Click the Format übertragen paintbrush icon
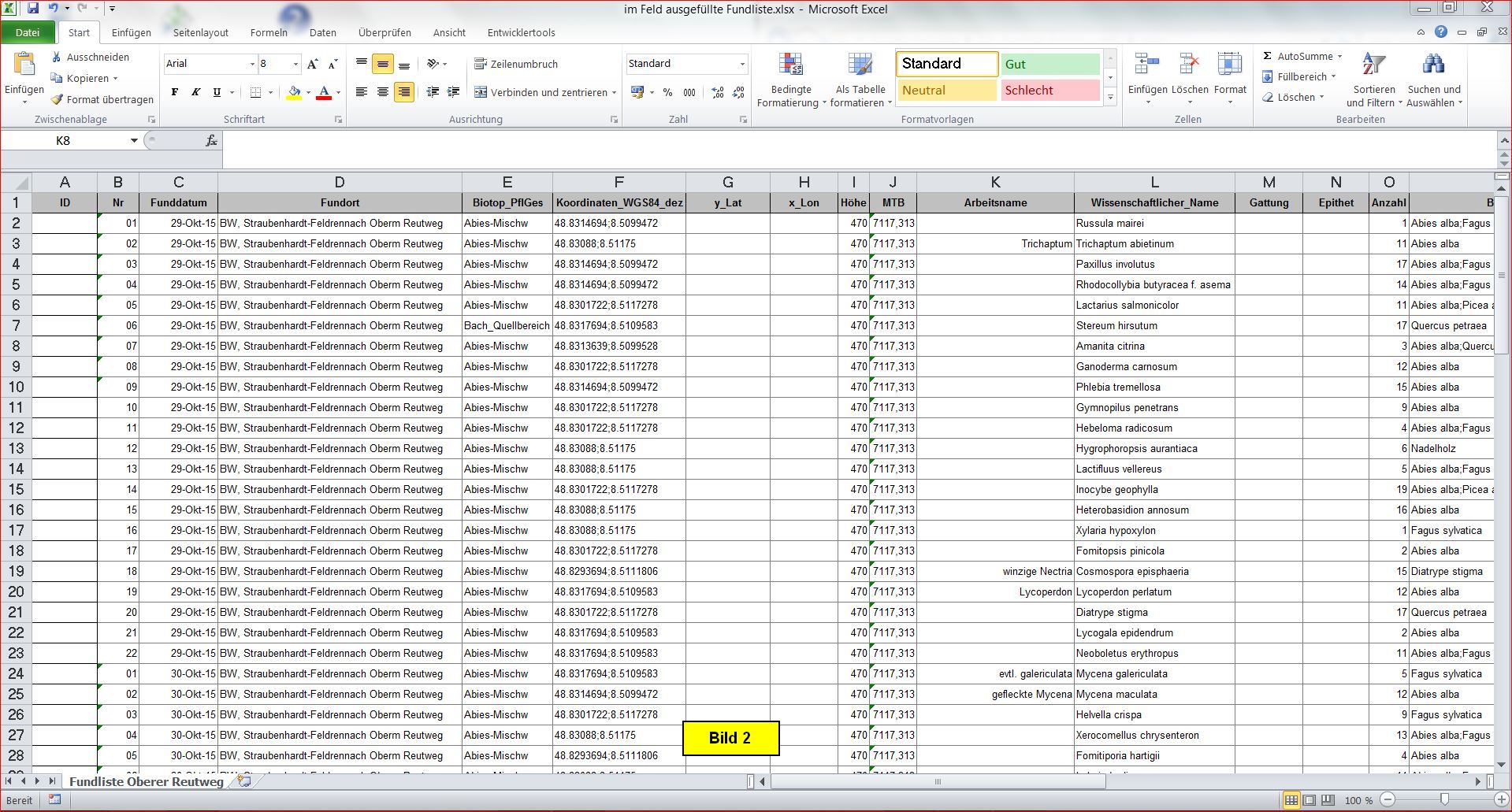The image size is (1512, 812). coord(57,100)
